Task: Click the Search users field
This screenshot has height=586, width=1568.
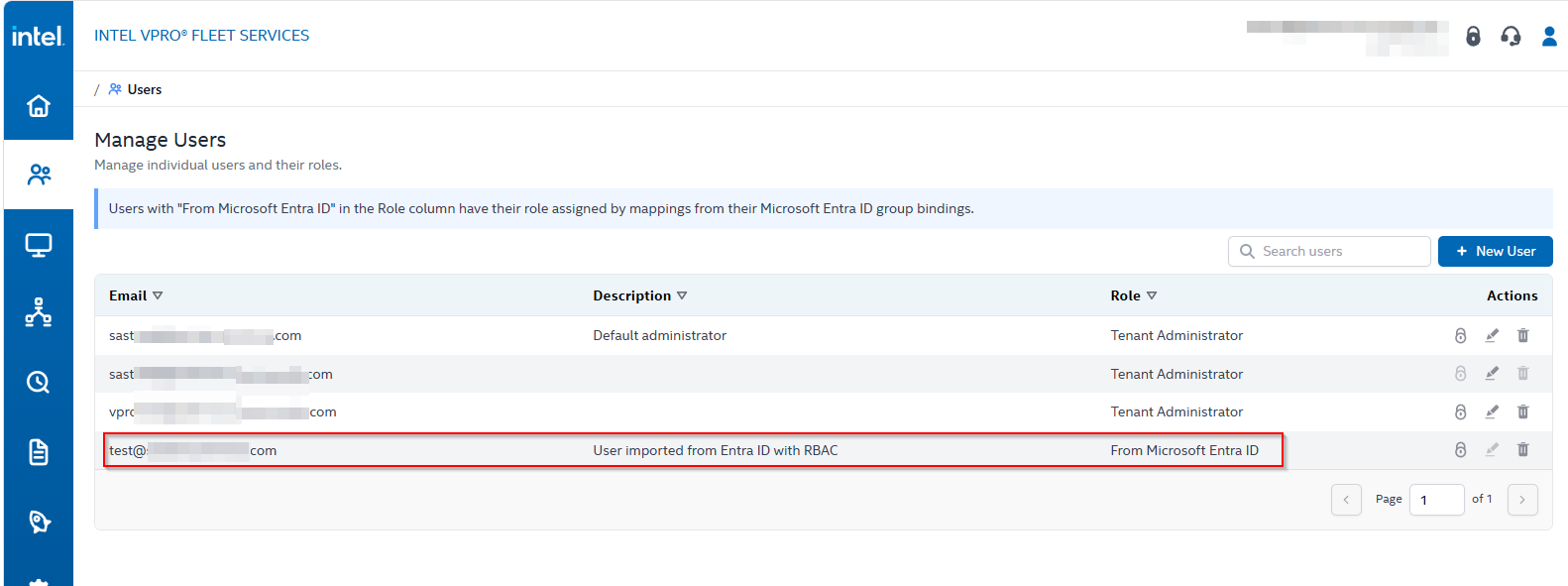Action: tap(1329, 251)
